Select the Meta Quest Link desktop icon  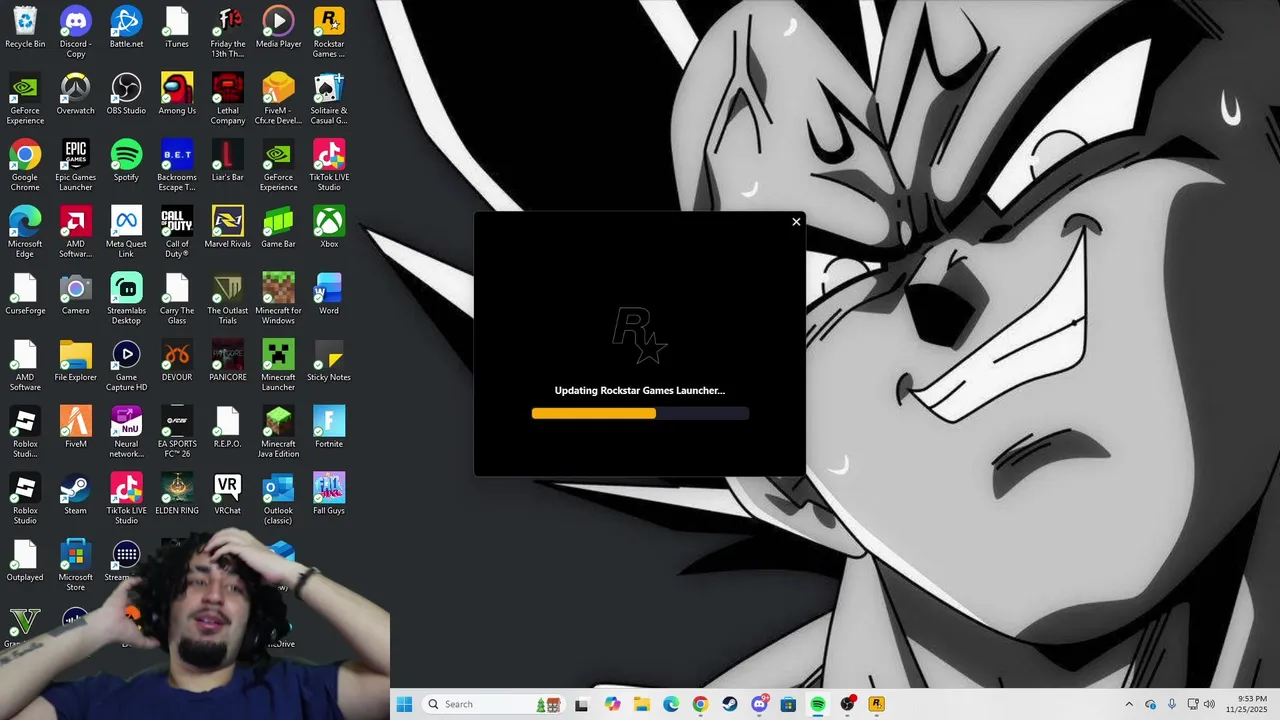[x=126, y=233]
